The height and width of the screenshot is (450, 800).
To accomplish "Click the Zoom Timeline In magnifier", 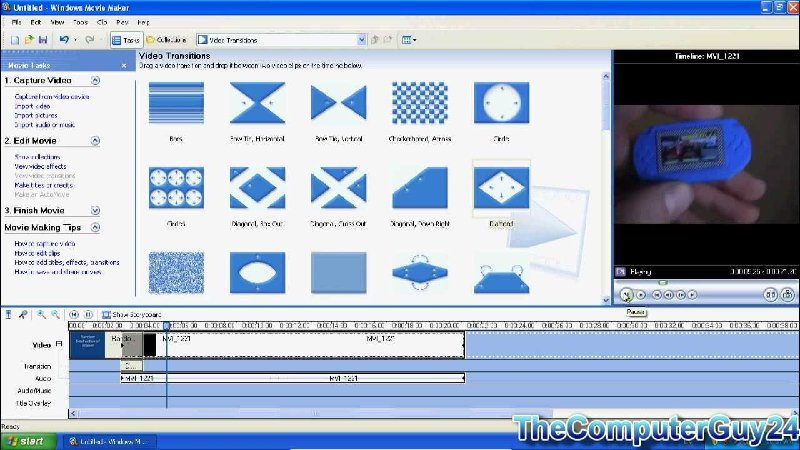I will click(41, 315).
